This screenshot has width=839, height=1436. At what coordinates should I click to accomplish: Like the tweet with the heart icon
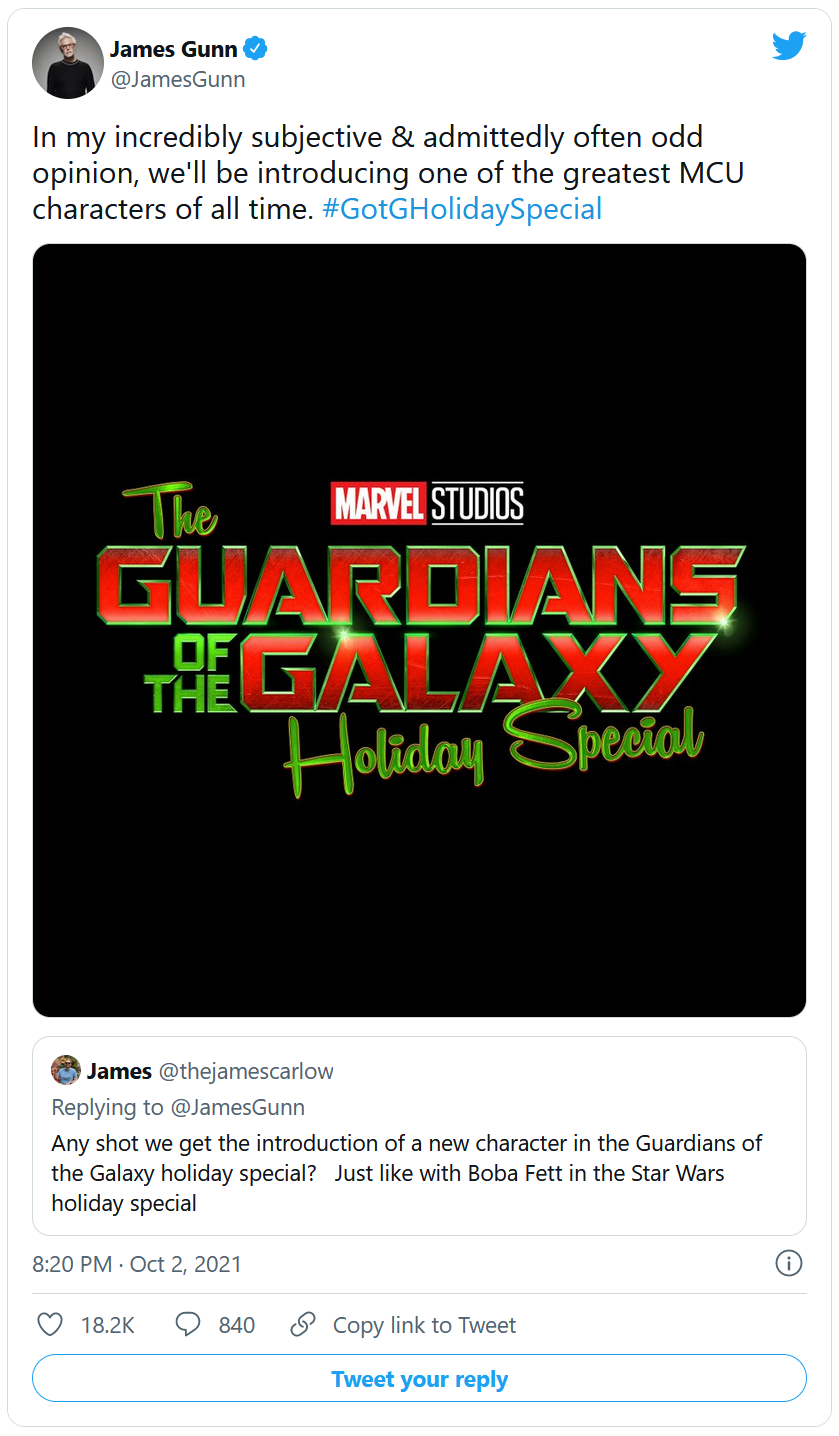(x=50, y=1325)
